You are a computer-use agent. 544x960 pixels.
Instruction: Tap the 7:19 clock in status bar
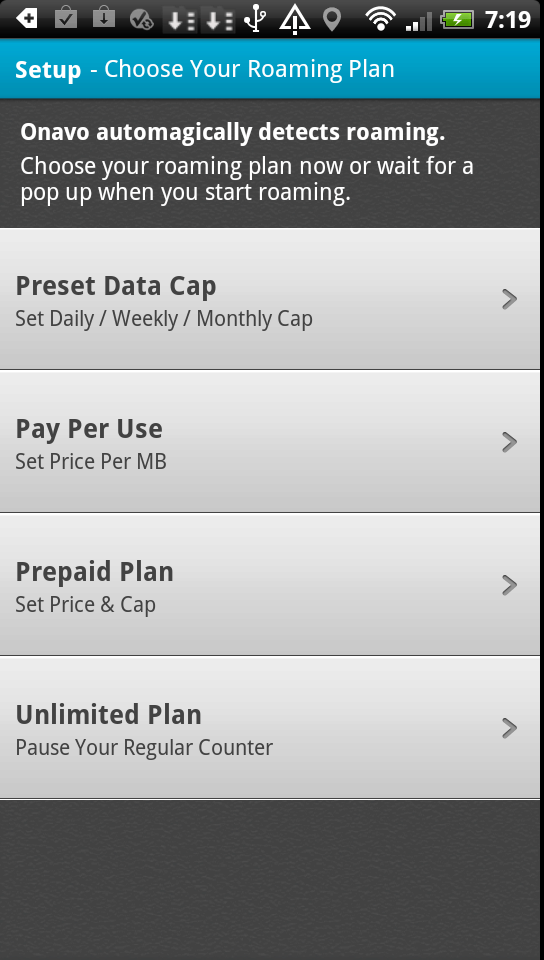507,20
